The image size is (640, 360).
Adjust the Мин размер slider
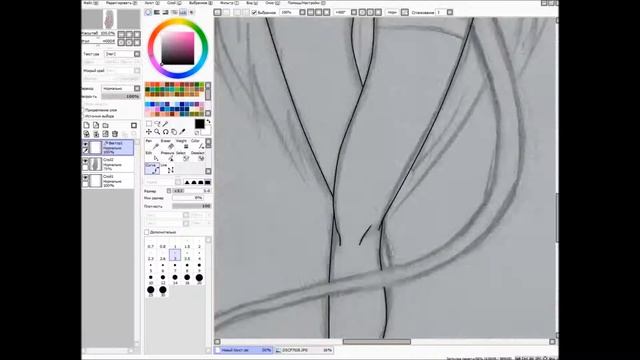click(x=187, y=198)
